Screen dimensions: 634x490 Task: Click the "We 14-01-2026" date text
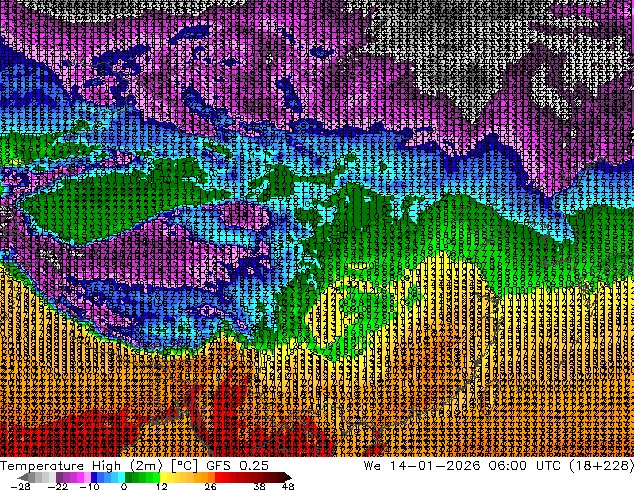pyautogui.click(x=422, y=465)
